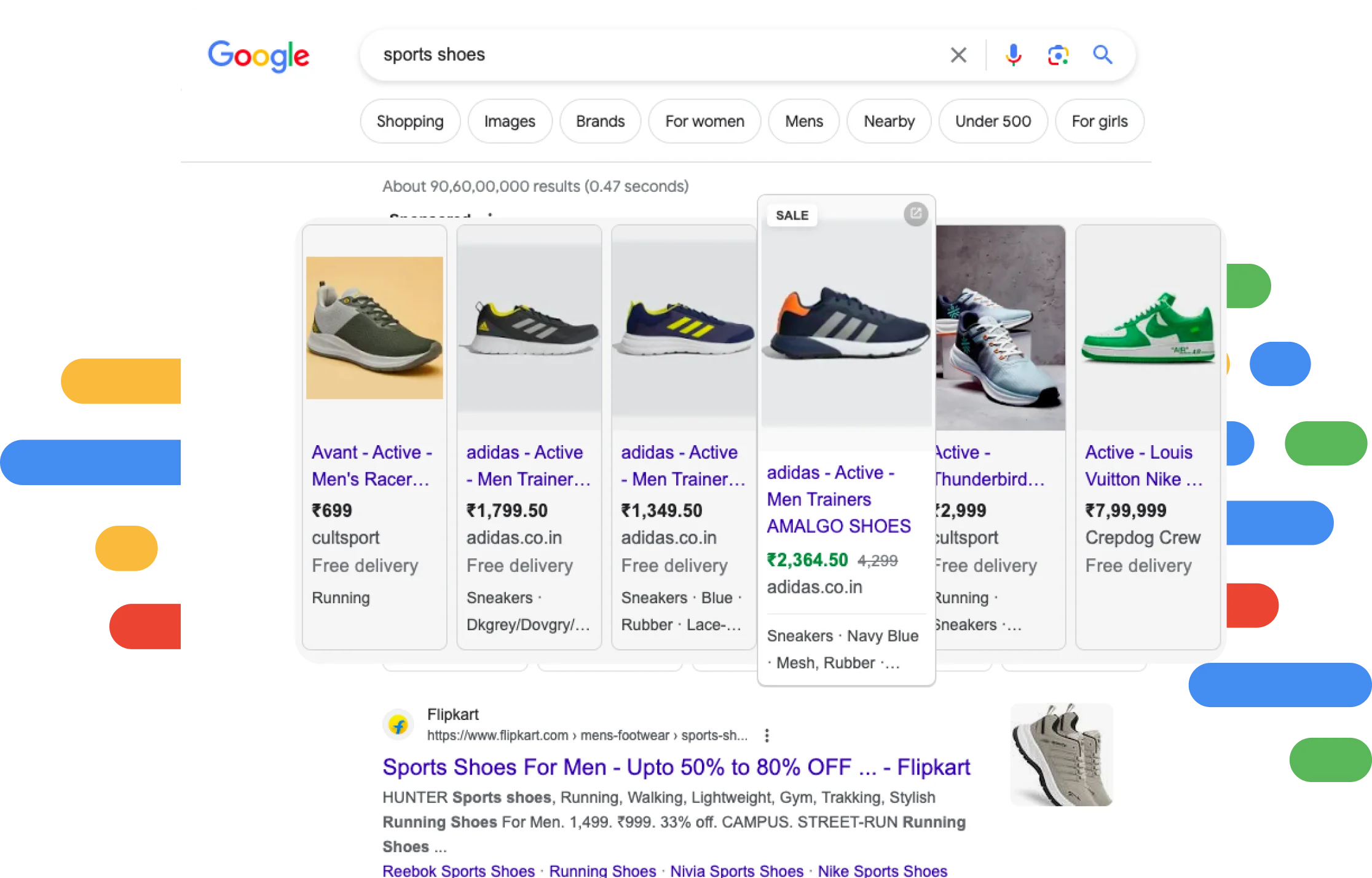Open 'Active - Thunderbird' product link
Viewport: 1372px width, 878px height.
(989, 465)
